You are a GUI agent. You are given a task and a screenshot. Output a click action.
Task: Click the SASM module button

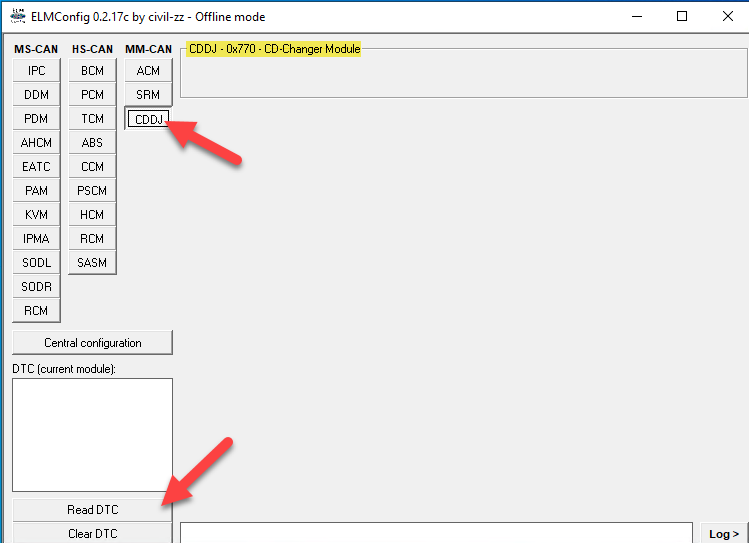coord(92,263)
